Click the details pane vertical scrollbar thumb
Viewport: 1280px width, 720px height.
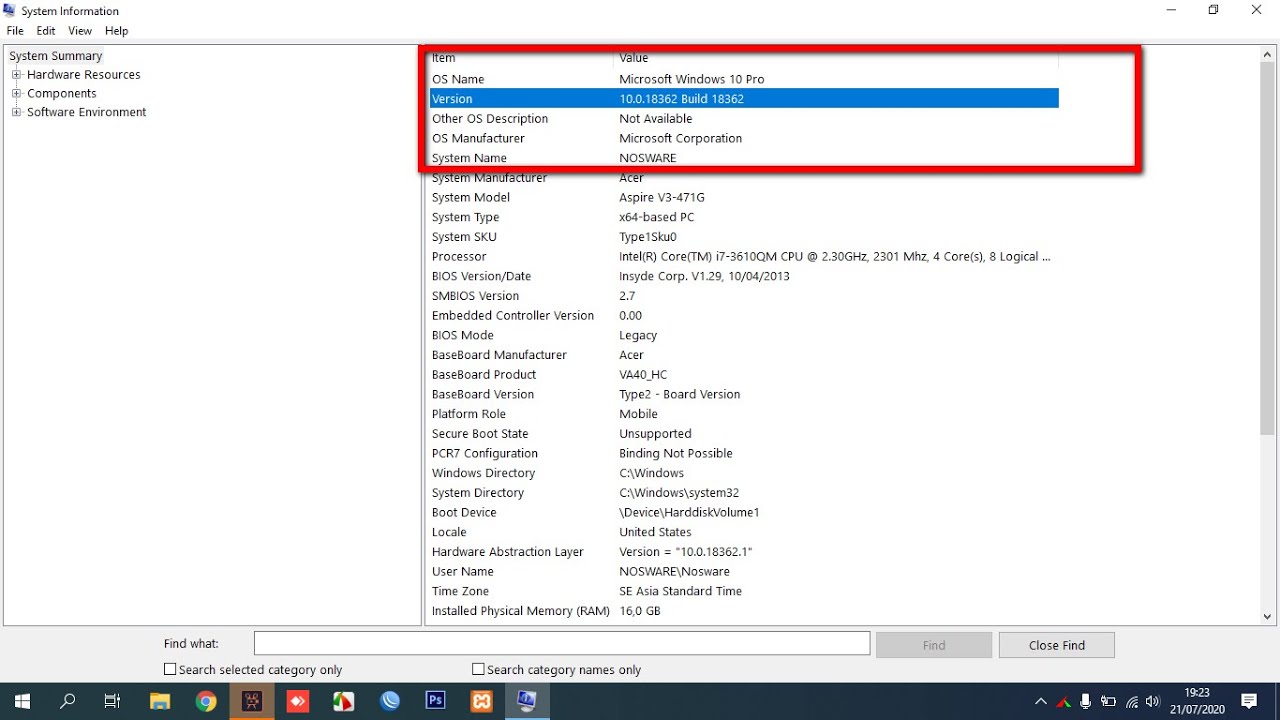[x=1267, y=250]
